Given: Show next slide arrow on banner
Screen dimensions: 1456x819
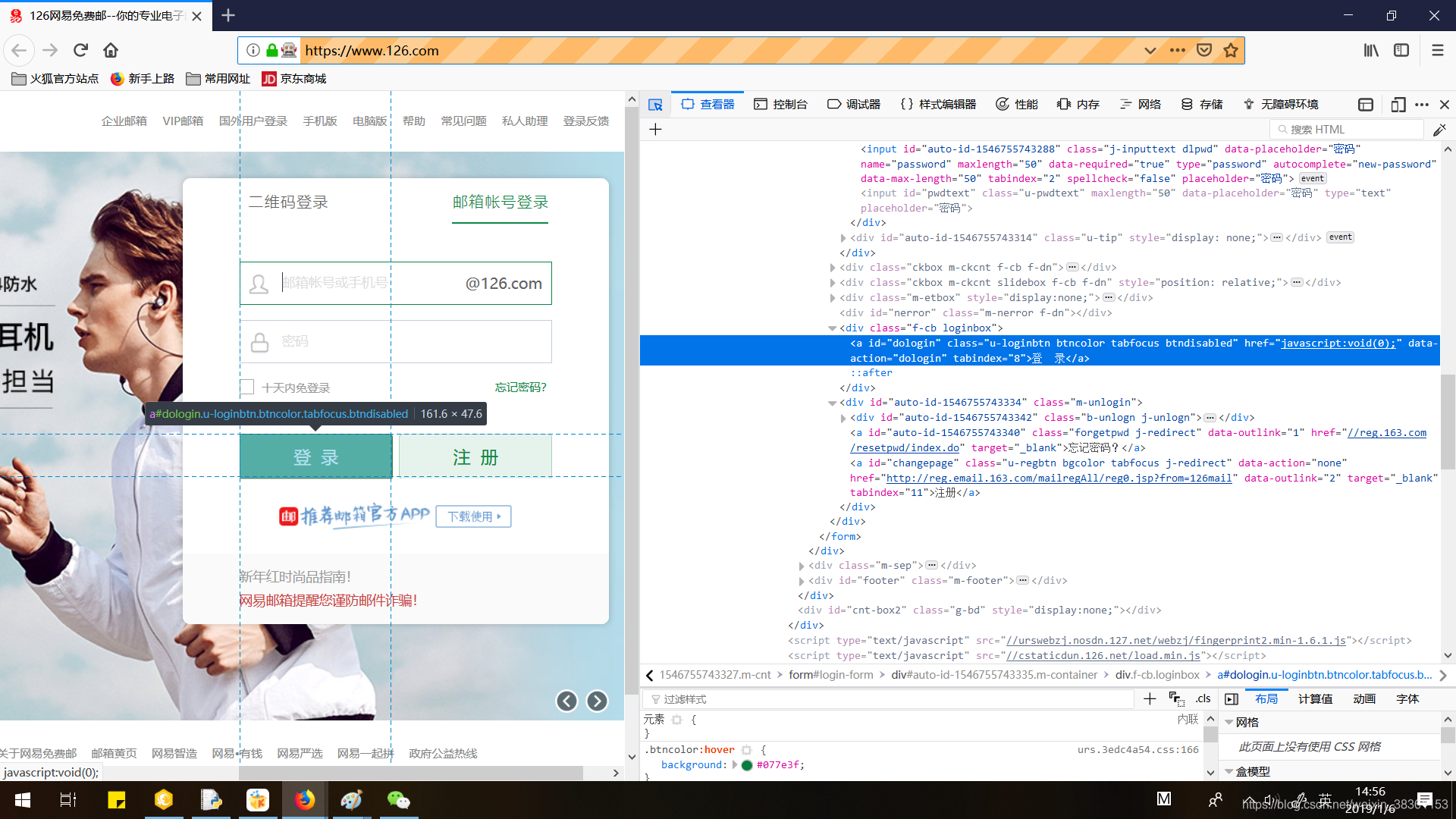Looking at the screenshot, I should coord(597,701).
